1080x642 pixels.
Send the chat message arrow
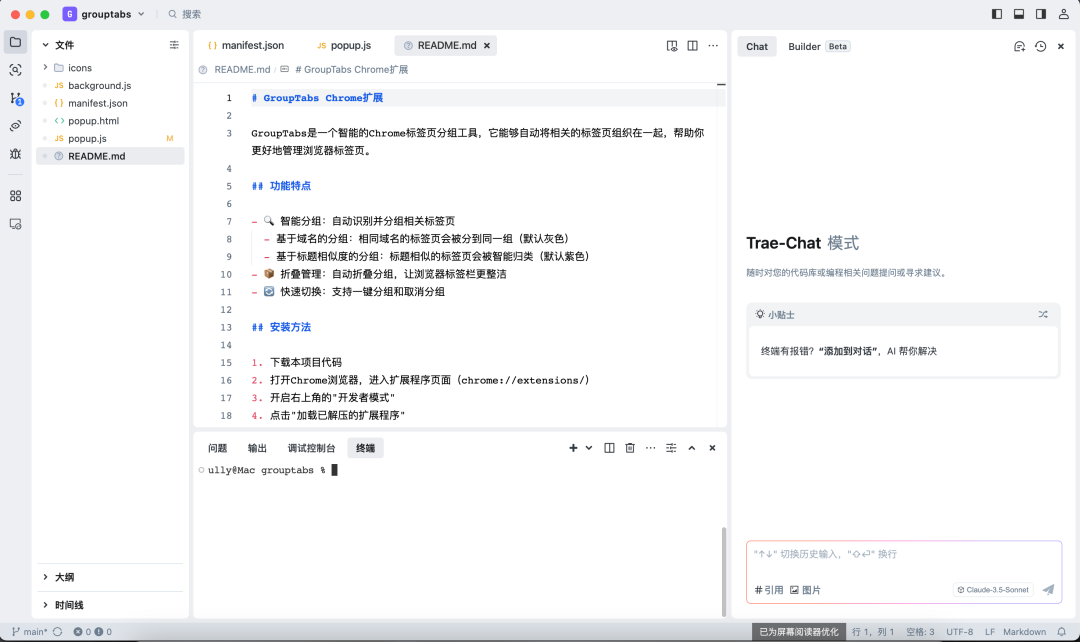coord(1048,590)
